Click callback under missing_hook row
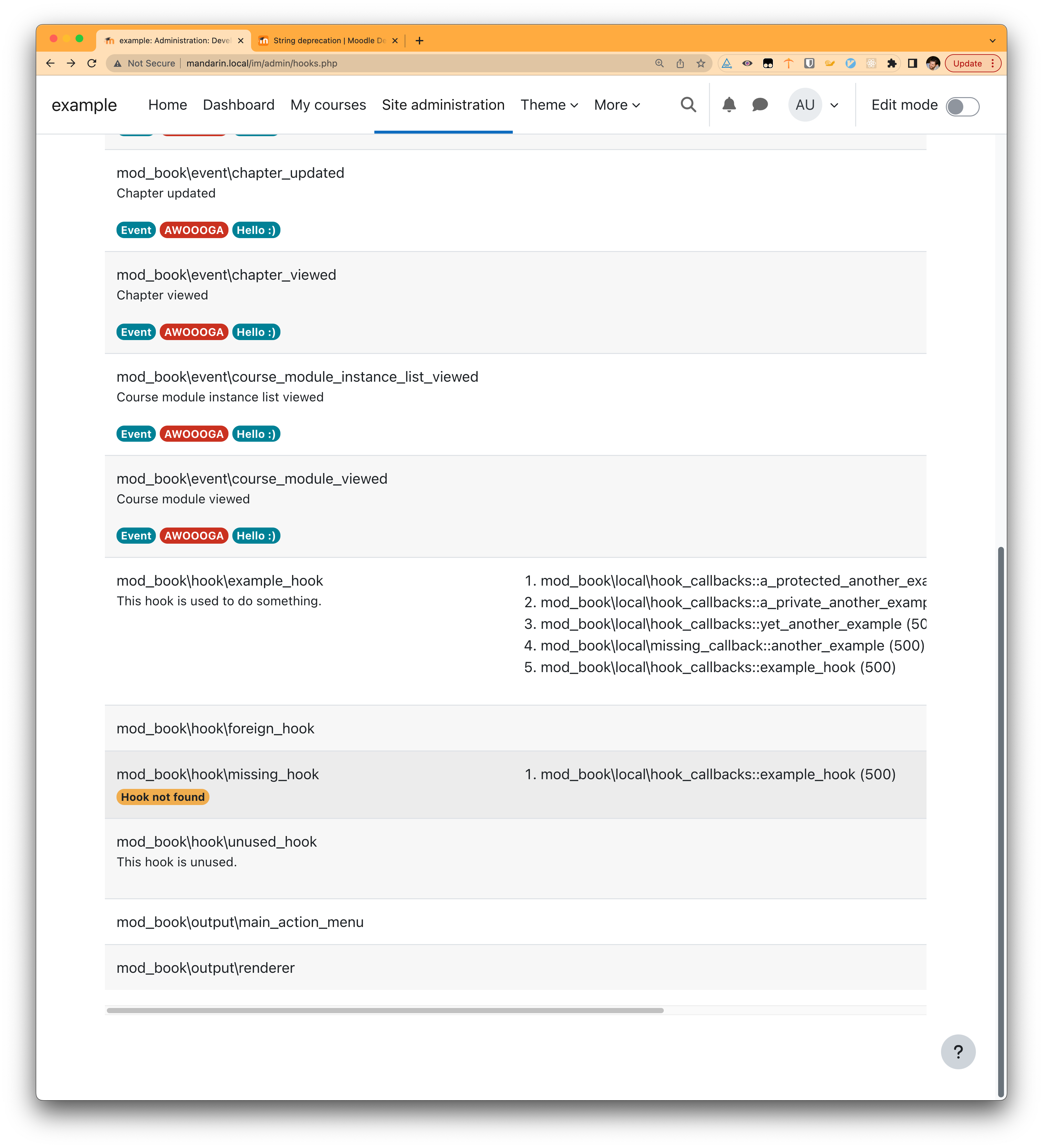 pos(718,774)
